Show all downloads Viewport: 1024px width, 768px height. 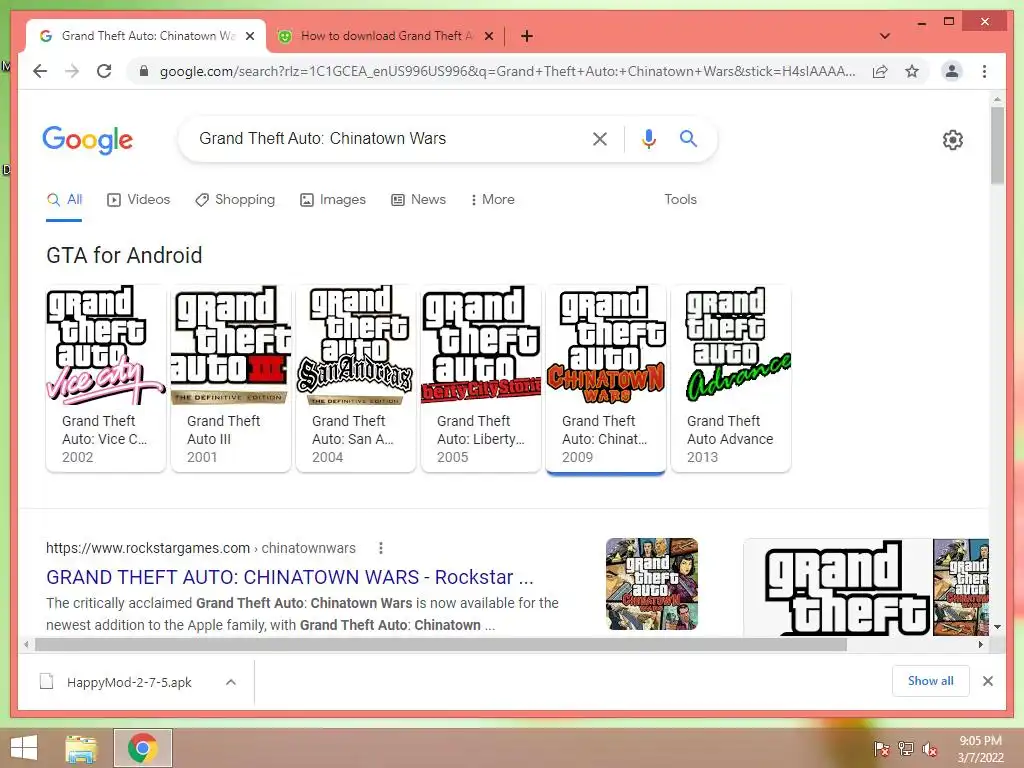931,681
